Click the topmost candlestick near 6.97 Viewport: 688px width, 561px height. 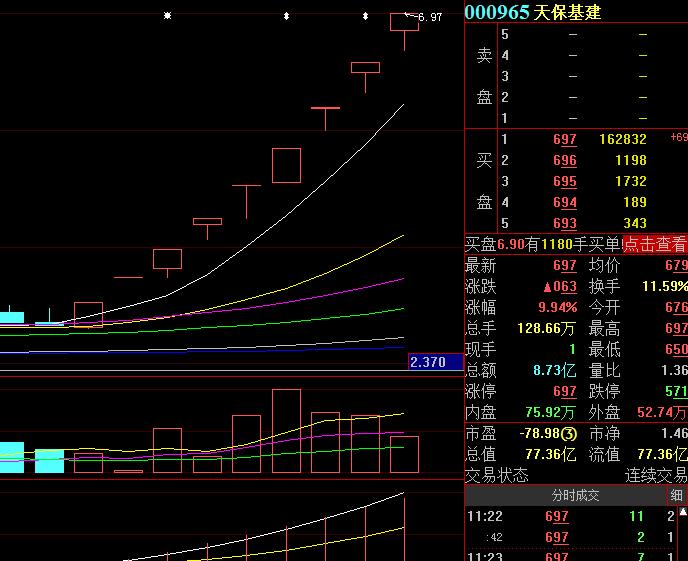404,24
